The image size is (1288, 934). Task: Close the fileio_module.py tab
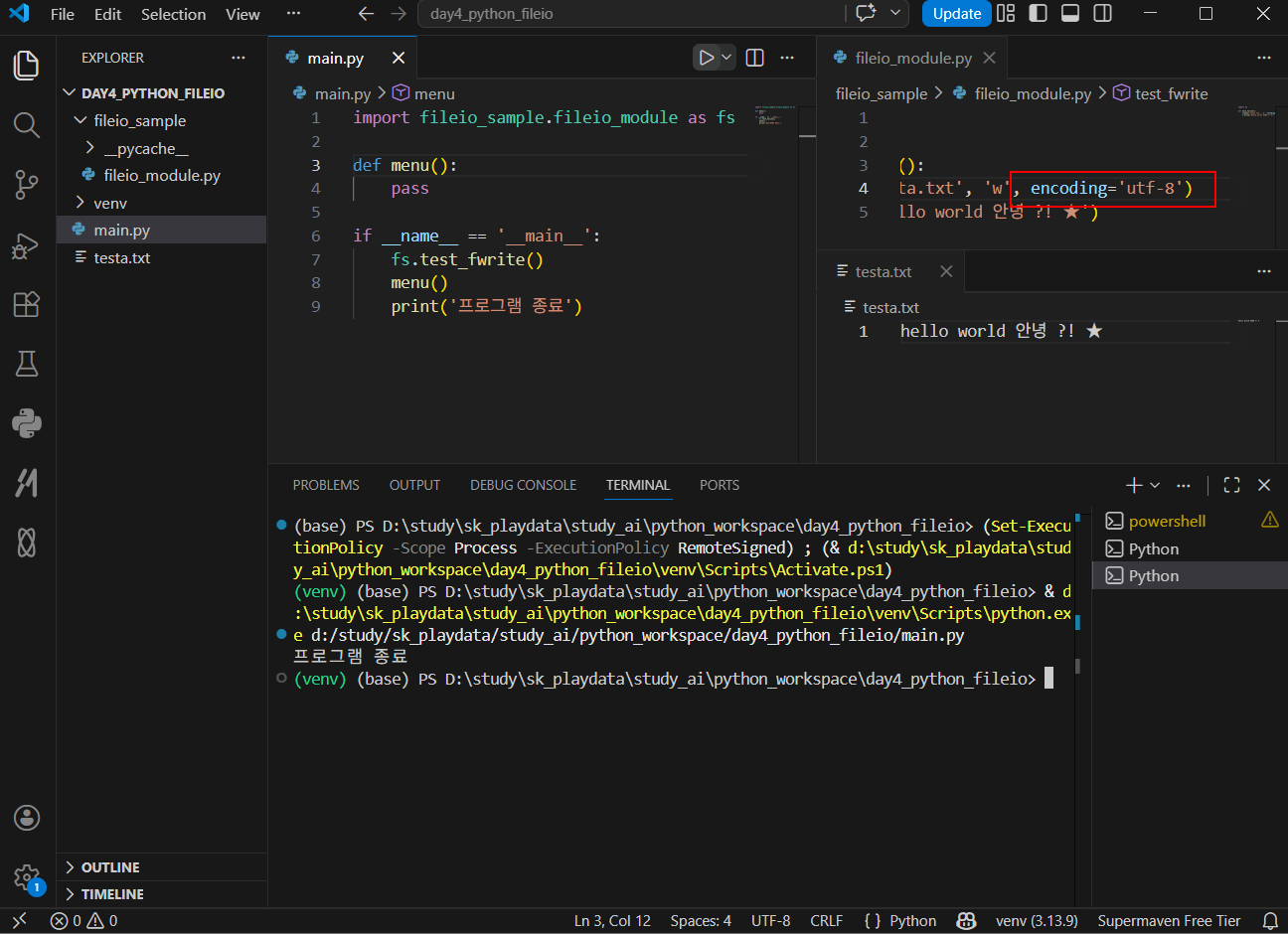coord(989,58)
